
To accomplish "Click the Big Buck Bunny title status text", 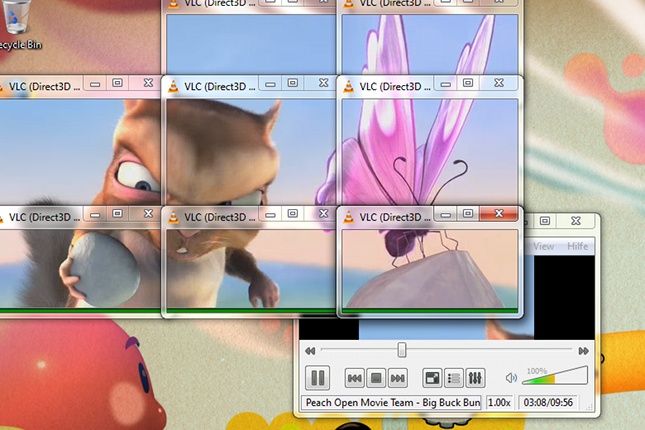I will (391, 402).
